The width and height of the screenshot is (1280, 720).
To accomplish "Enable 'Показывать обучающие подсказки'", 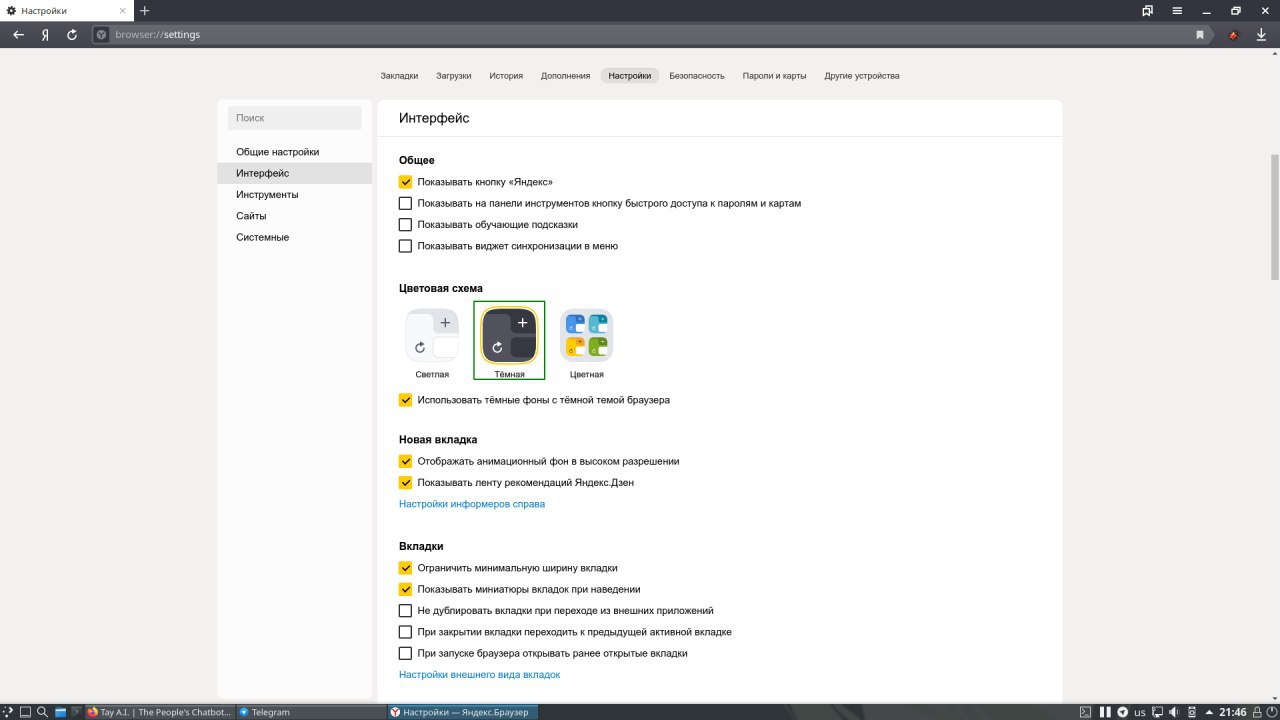I will click(x=405, y=224).
